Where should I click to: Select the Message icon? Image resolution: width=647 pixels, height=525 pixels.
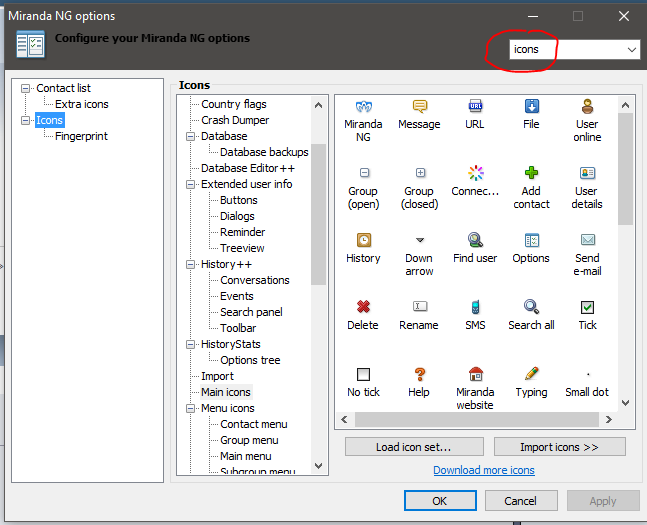[x=420, y=106]
